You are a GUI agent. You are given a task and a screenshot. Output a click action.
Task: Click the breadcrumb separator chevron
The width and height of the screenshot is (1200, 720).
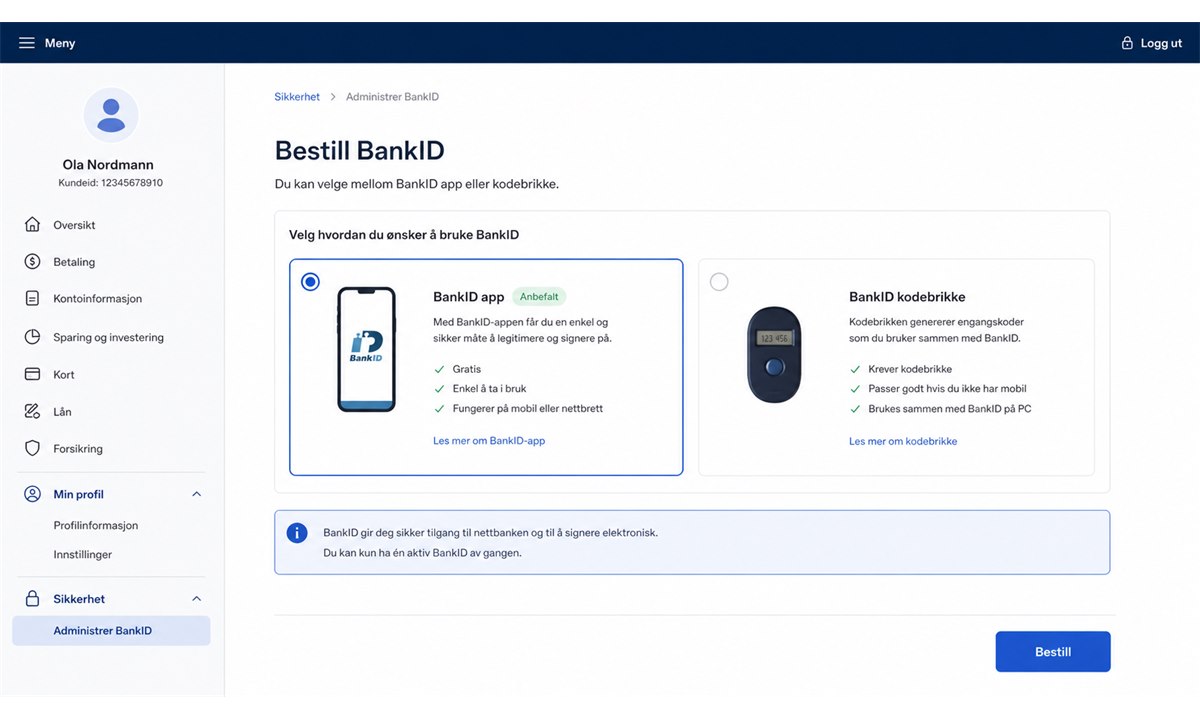coord(333,97)
